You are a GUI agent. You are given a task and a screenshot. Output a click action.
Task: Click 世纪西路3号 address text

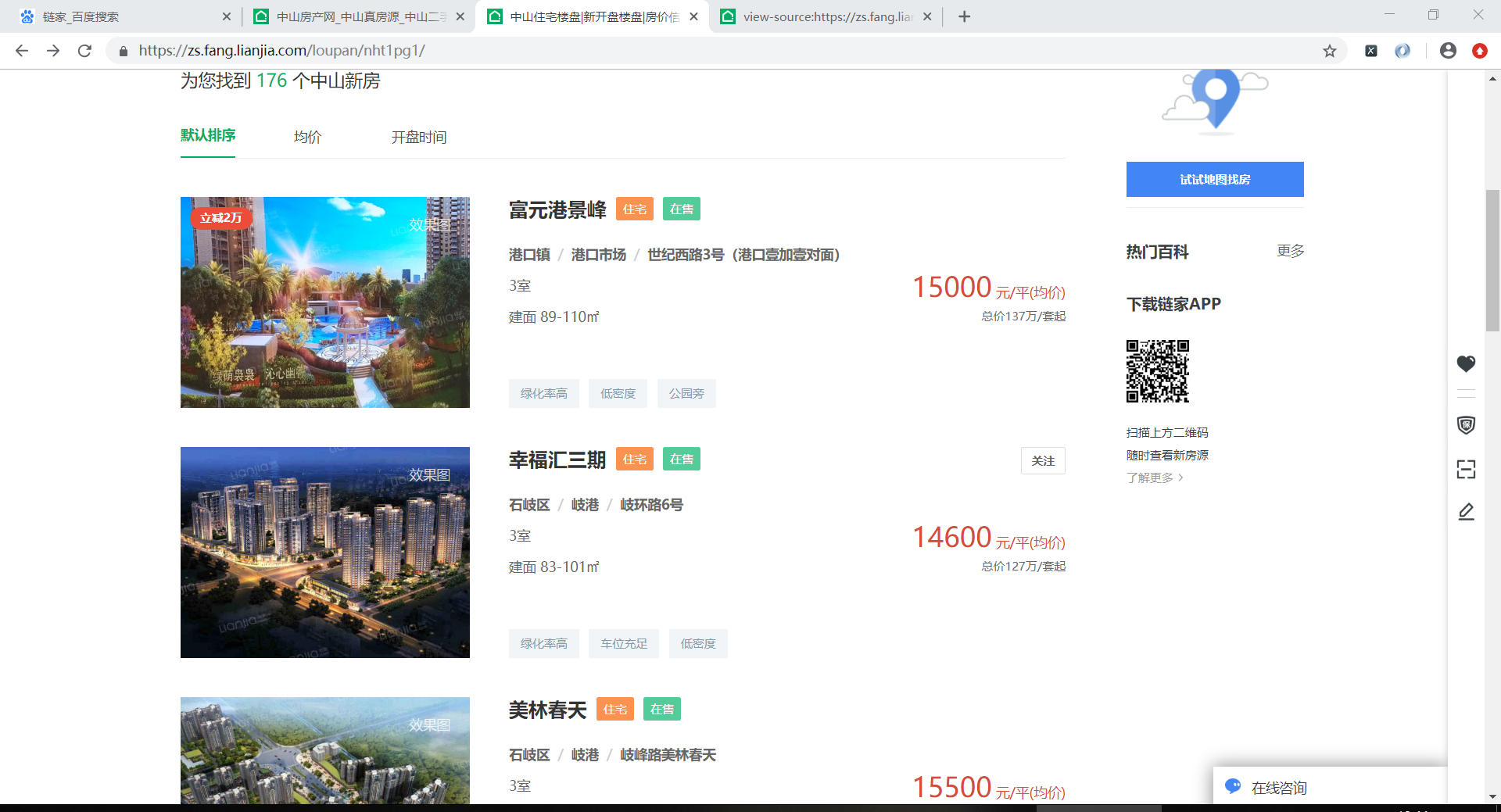[x=743, y=255]
